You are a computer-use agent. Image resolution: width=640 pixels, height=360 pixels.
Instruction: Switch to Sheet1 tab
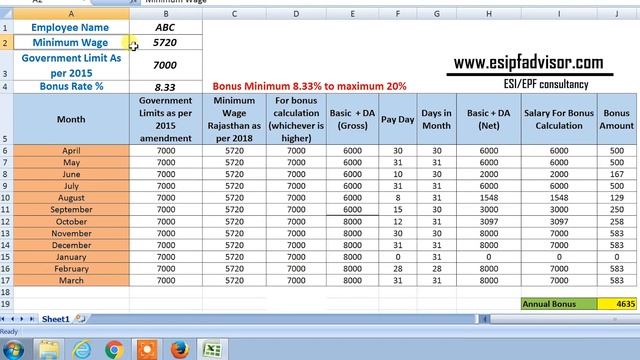pos(56,319)
